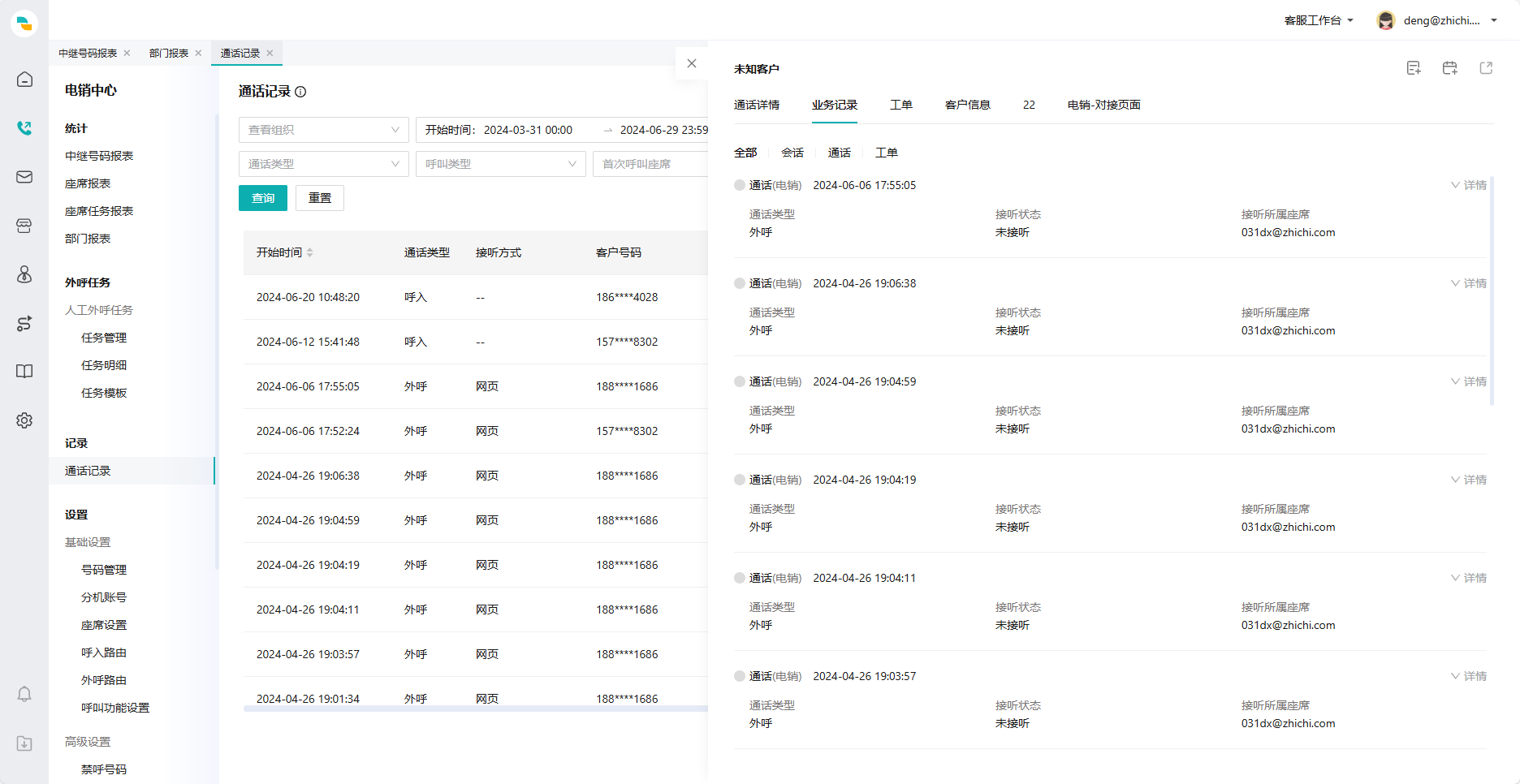This screenshot has height=784, width=1520.
Task: Close the 中继号码报表 tab
Action: [x=127, y=53]
